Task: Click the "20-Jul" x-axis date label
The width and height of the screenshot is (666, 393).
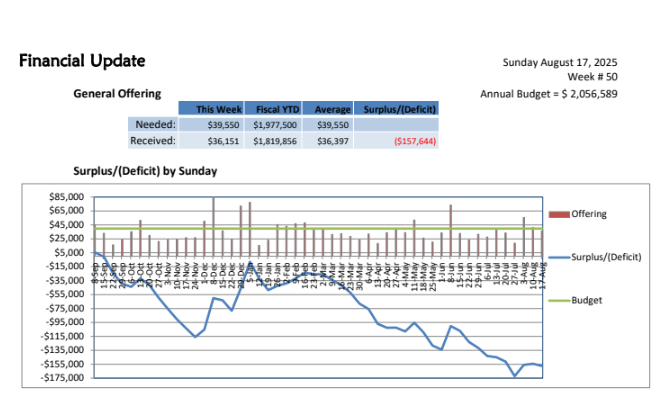Action: coord(506,274)
